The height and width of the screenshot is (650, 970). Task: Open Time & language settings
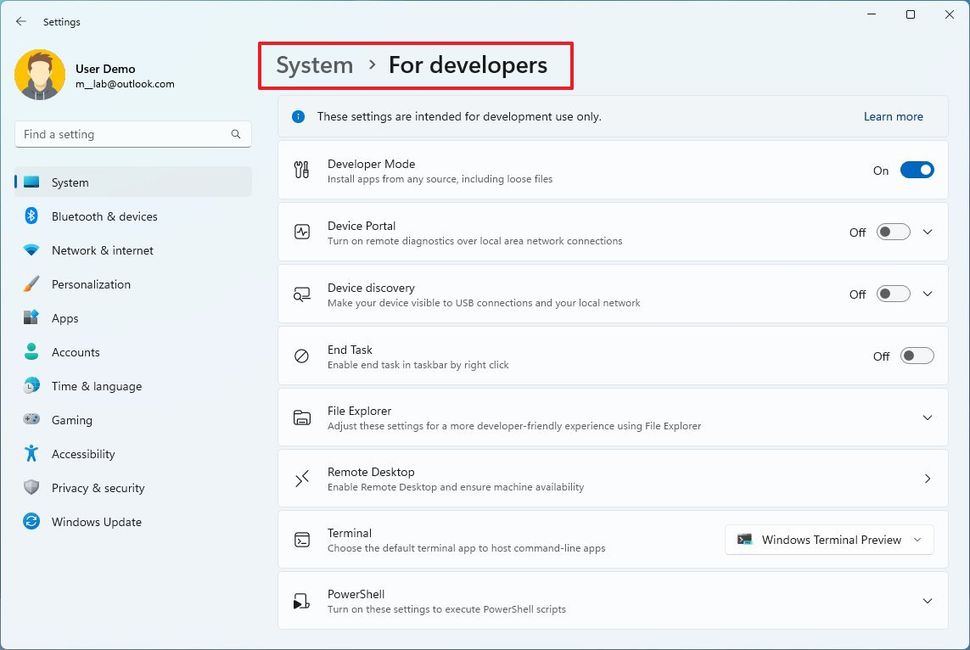132,386
